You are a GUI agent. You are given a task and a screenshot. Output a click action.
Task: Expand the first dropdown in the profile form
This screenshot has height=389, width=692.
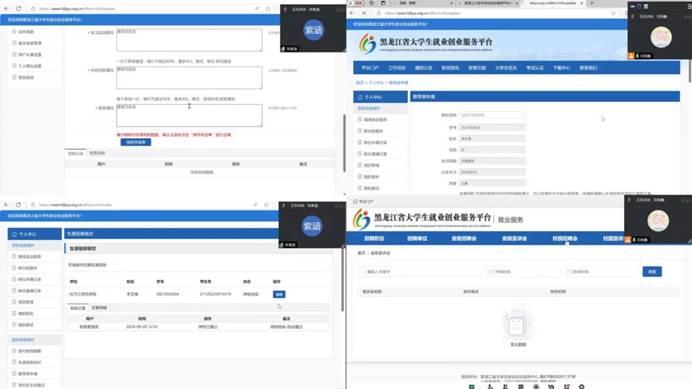tap(492, 115)
